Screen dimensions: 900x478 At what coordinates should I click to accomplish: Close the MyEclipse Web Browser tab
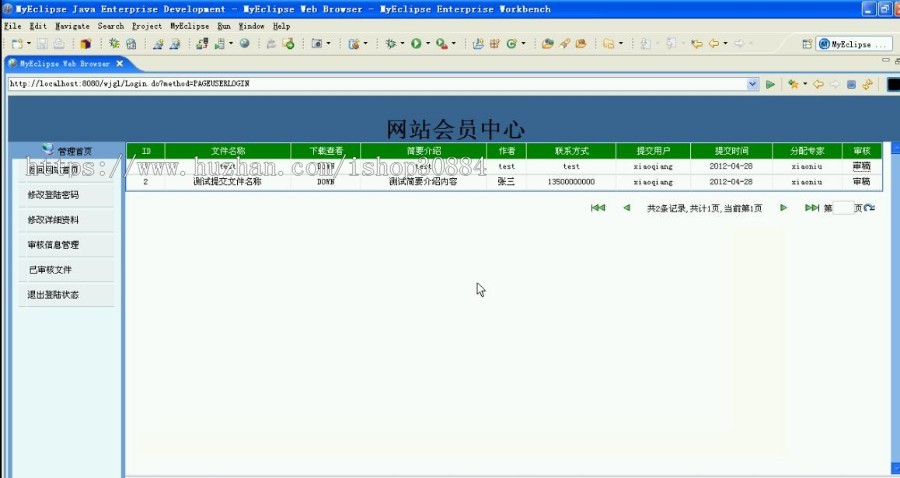point(119,64)
